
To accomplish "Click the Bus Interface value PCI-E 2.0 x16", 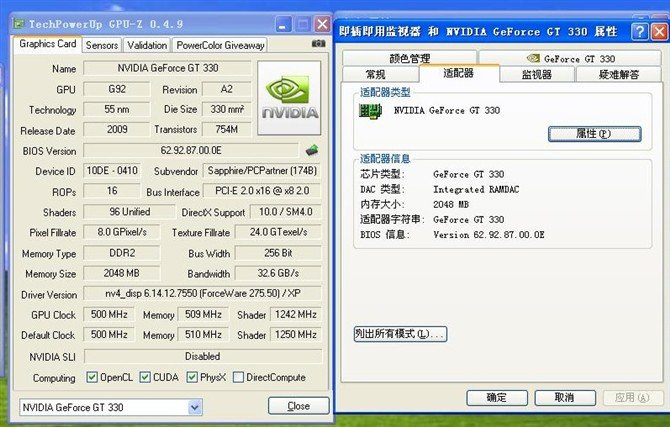I will point(262,191).
